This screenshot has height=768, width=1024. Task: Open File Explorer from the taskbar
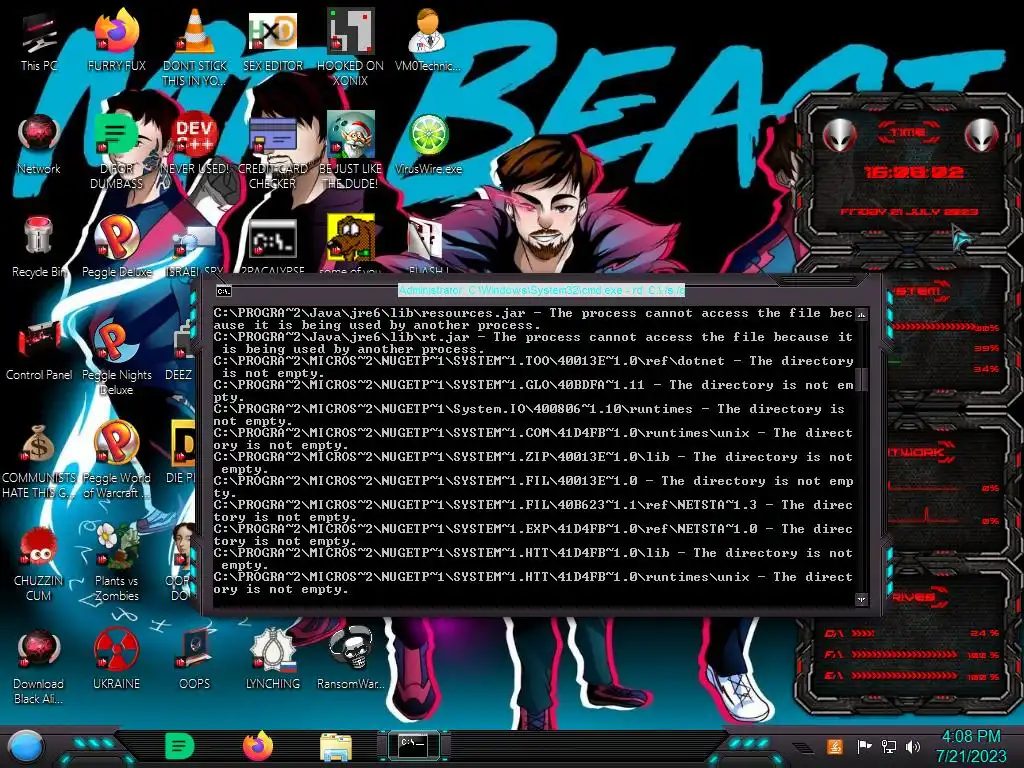tap(336, 747)
